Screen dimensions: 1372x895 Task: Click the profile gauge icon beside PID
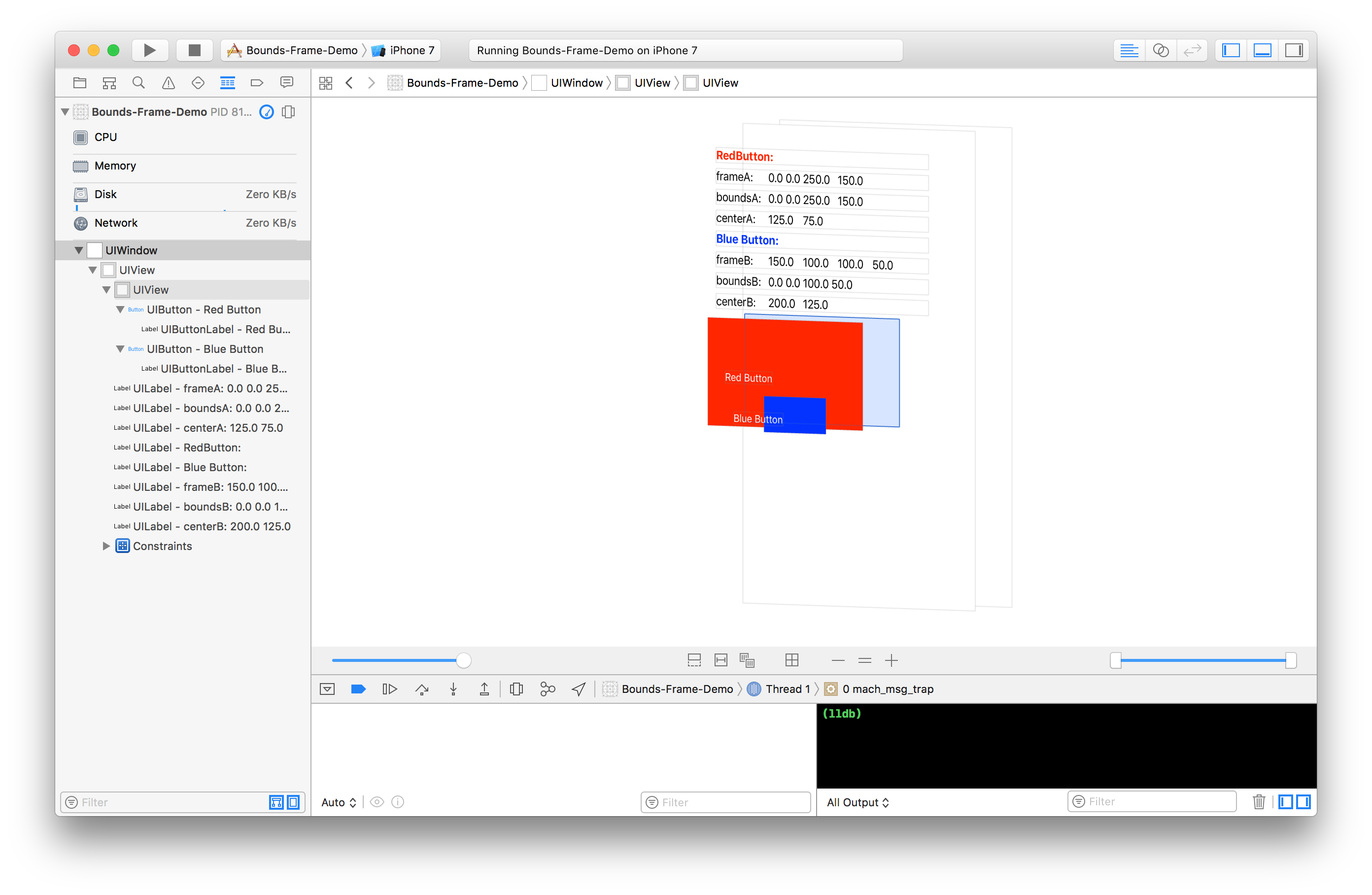coord(266,112)
